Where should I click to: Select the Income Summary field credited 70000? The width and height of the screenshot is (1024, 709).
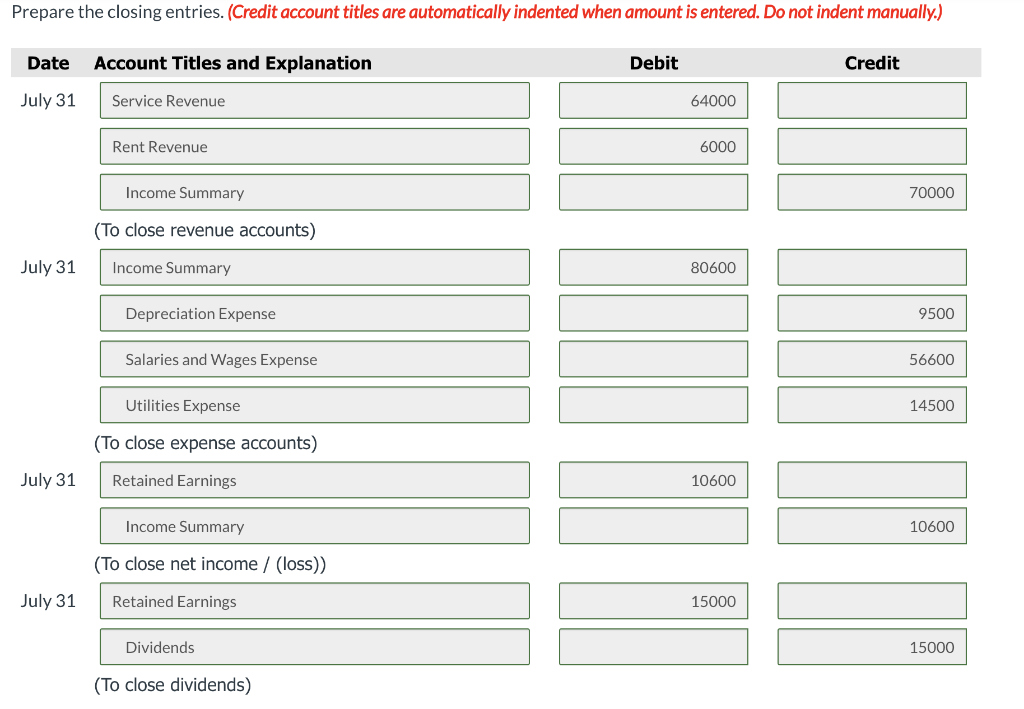click(315, 192)
